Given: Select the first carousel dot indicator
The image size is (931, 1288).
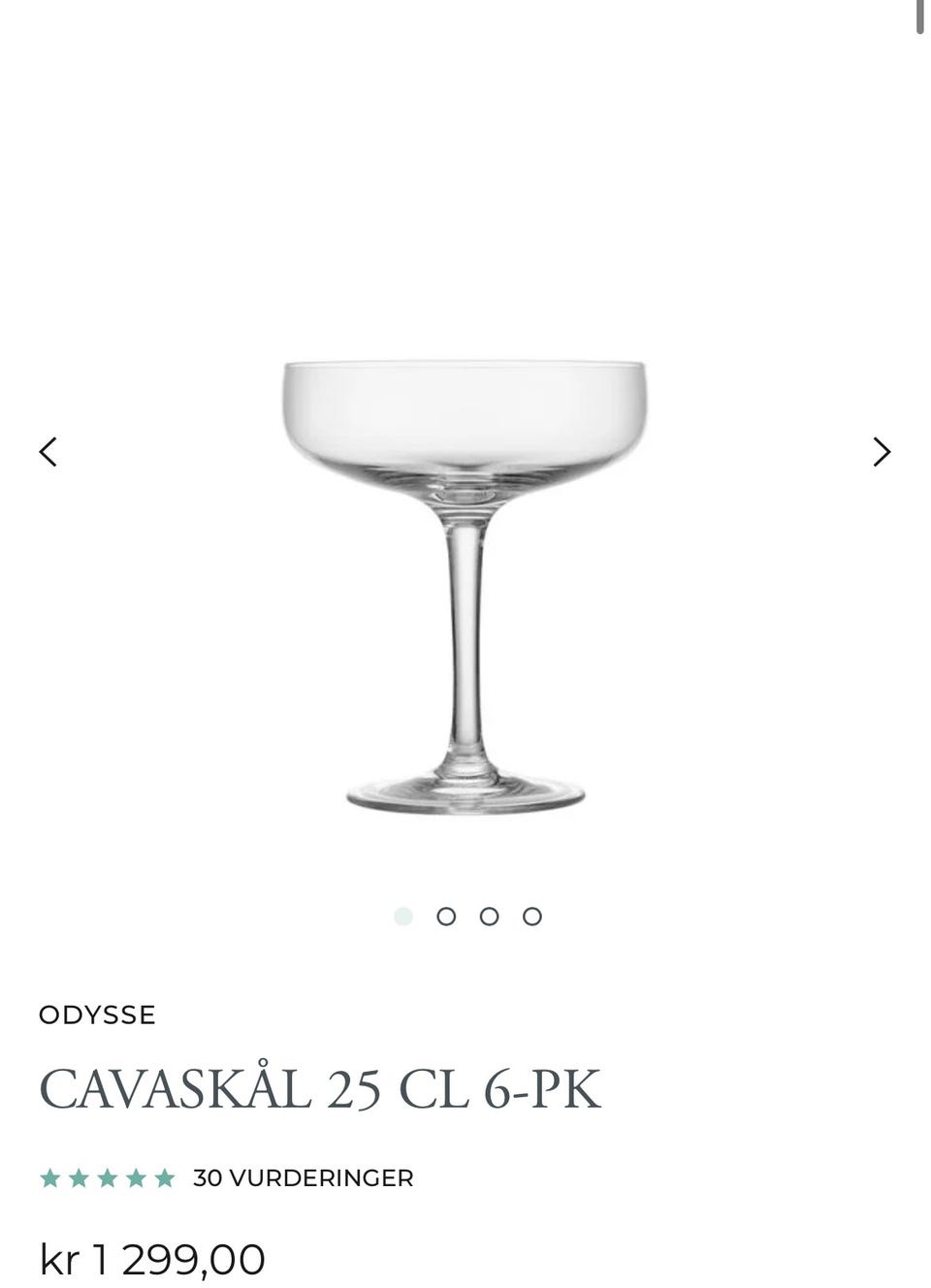Looking at the screenshot, I should click(x=403, y=917).
